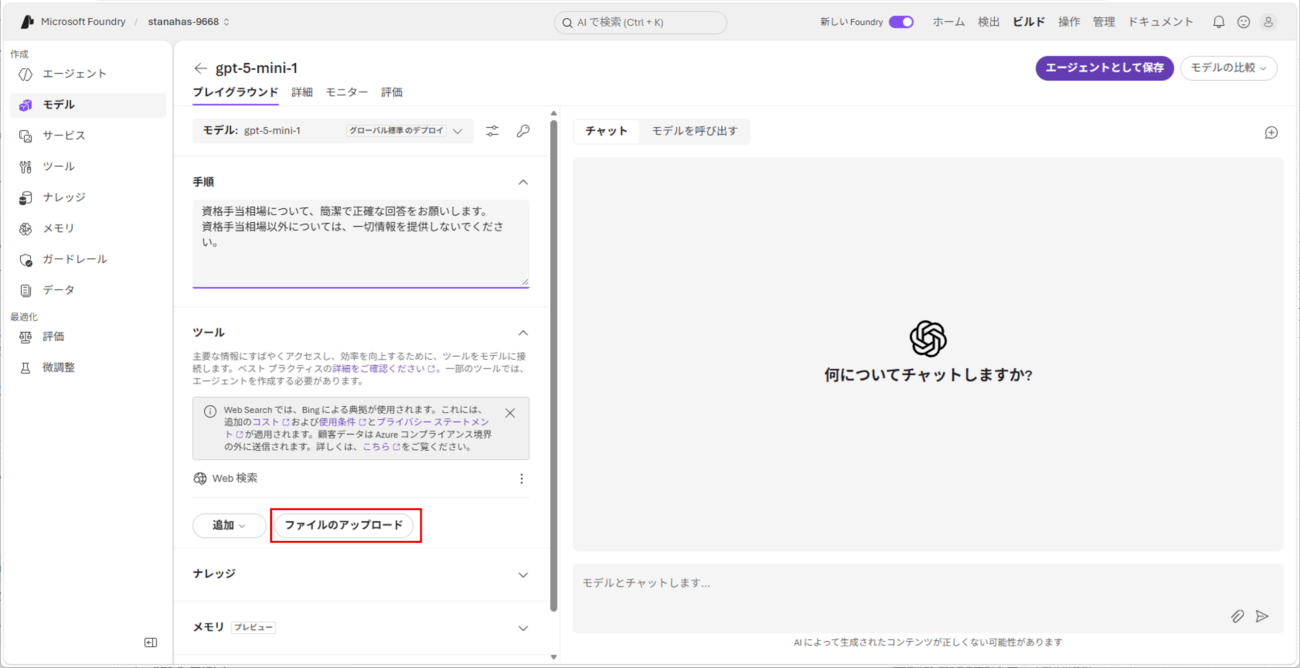Expand the ナレッジ section
This screenshot has width=1300, height=668.
pyautogui.click(x=522, y=575)
